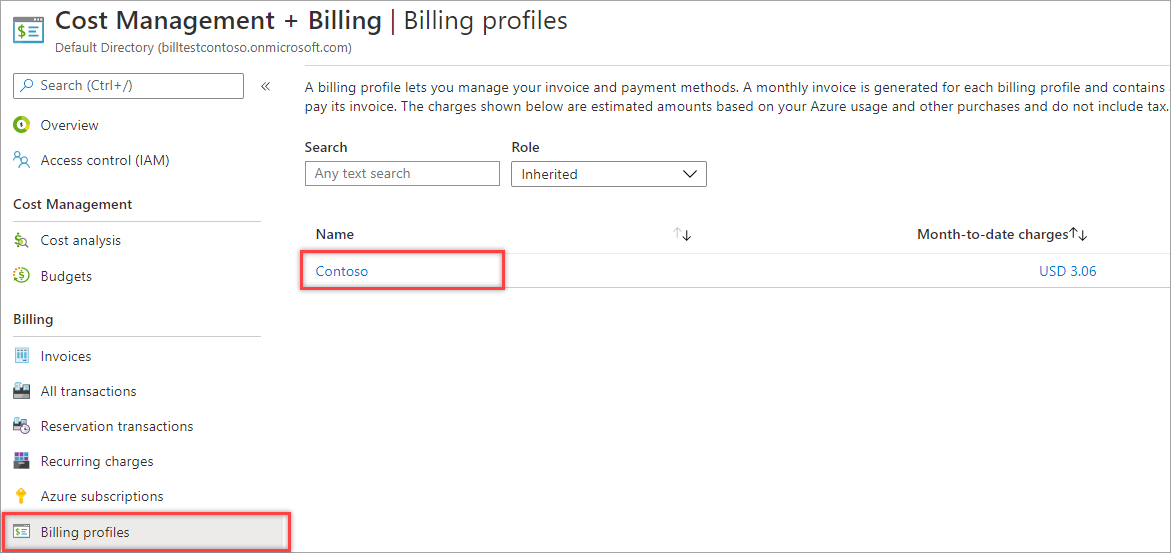Click the Cost analysis icon
The height and width of the screenshot is (553, 1171).
click(21, 240)
